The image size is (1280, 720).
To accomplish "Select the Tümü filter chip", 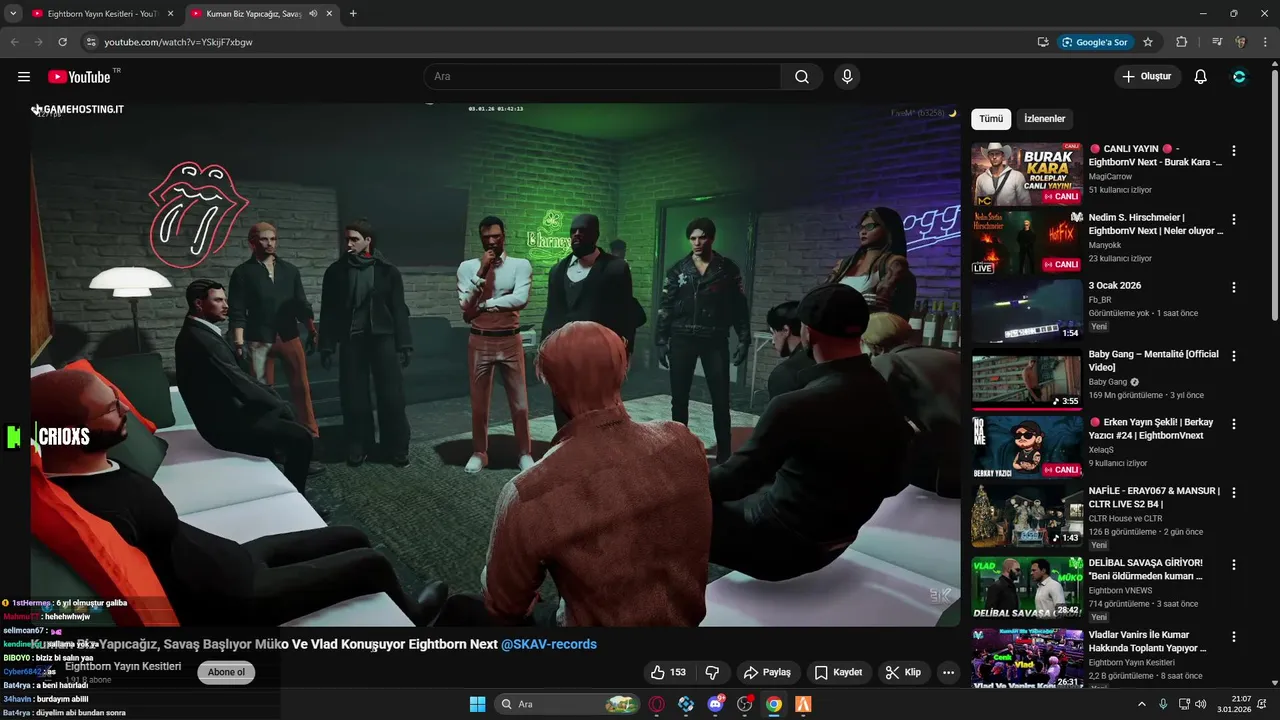I will tap(991, 119).
